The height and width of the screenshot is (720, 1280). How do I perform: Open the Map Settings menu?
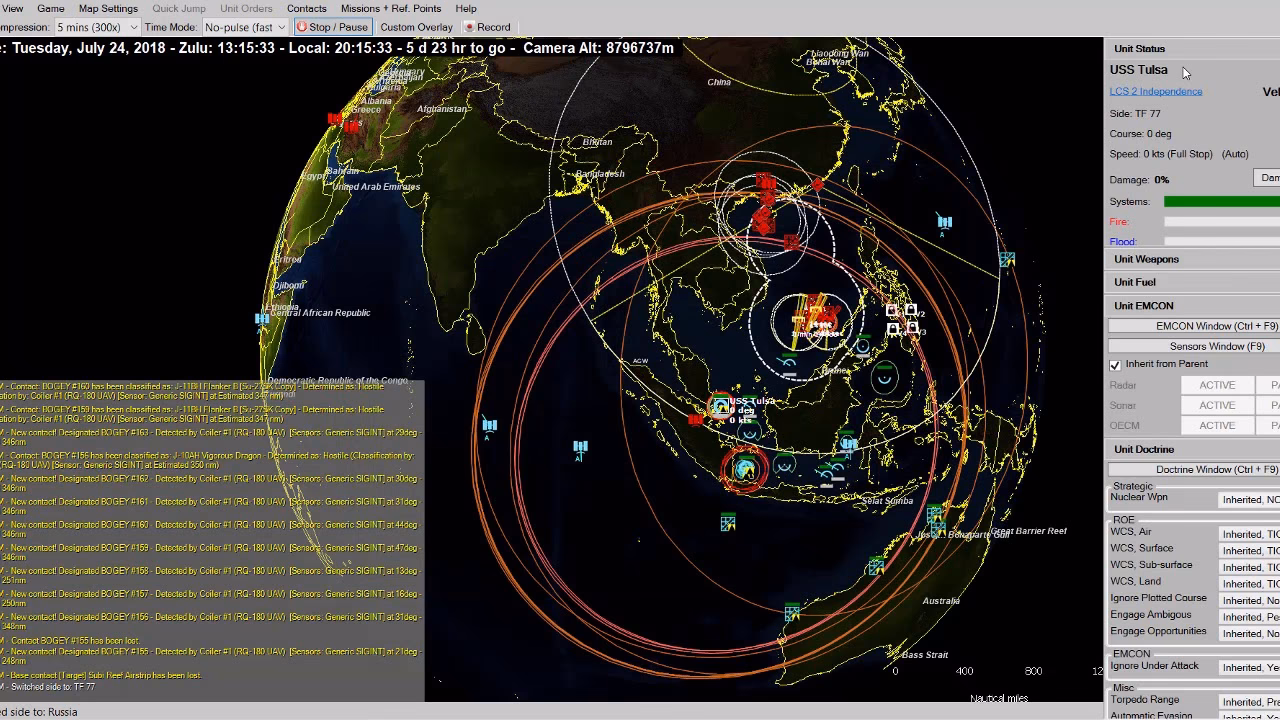click(108, 8)
